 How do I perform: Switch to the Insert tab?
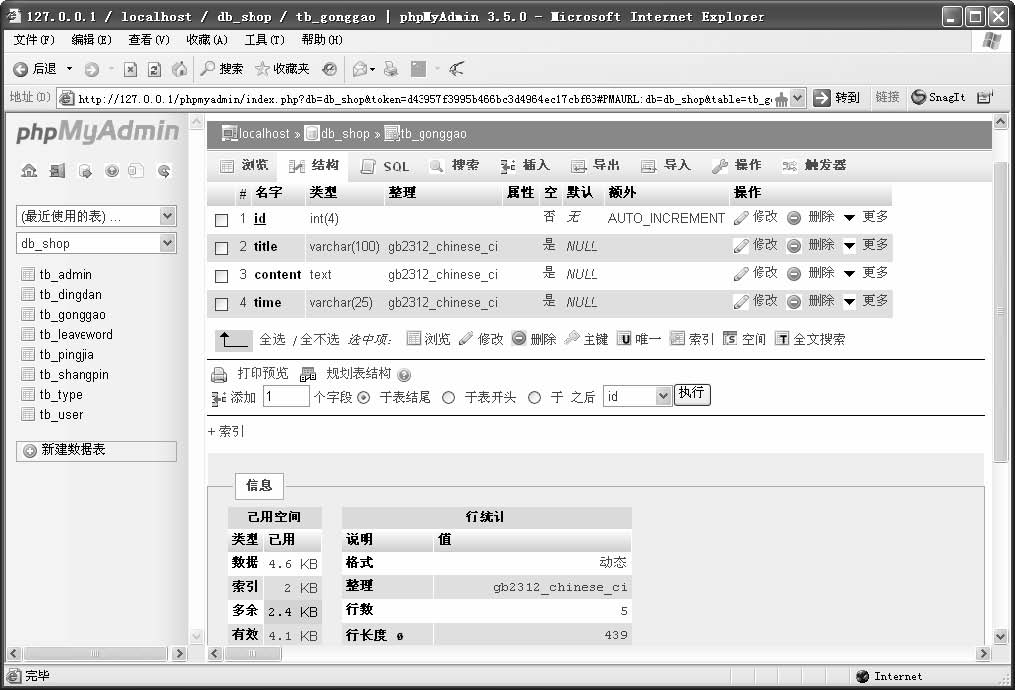(x=525, y=166)
